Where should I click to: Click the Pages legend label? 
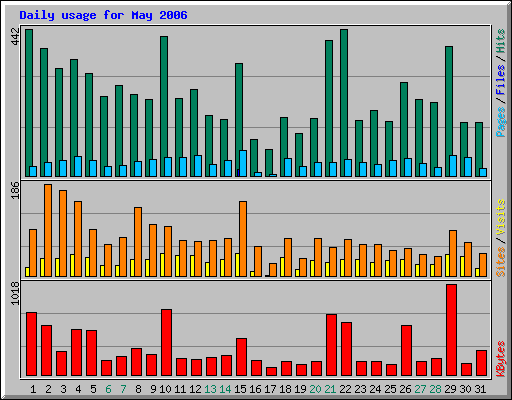pos(500,122)
